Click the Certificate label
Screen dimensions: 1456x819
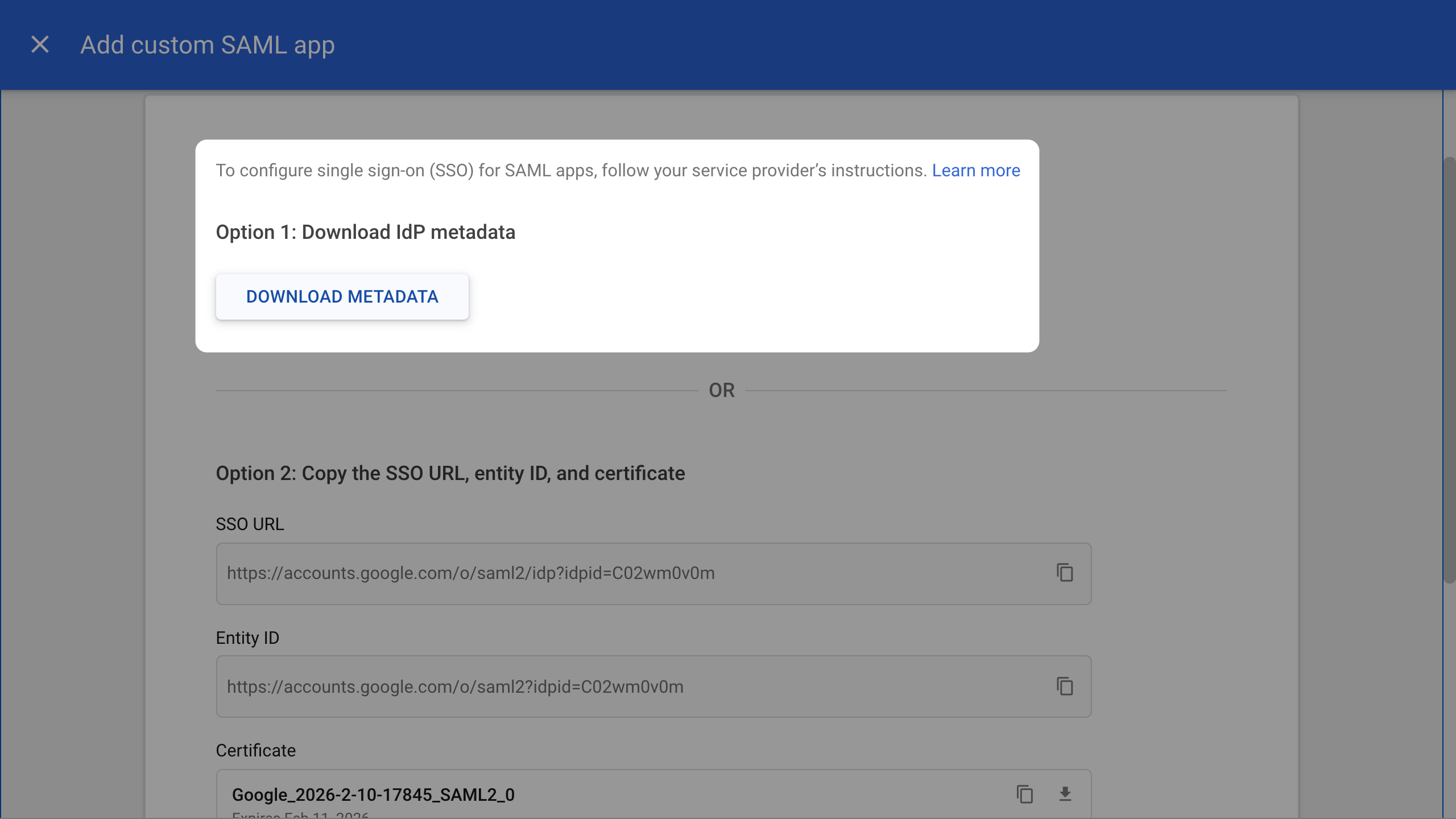255,750
